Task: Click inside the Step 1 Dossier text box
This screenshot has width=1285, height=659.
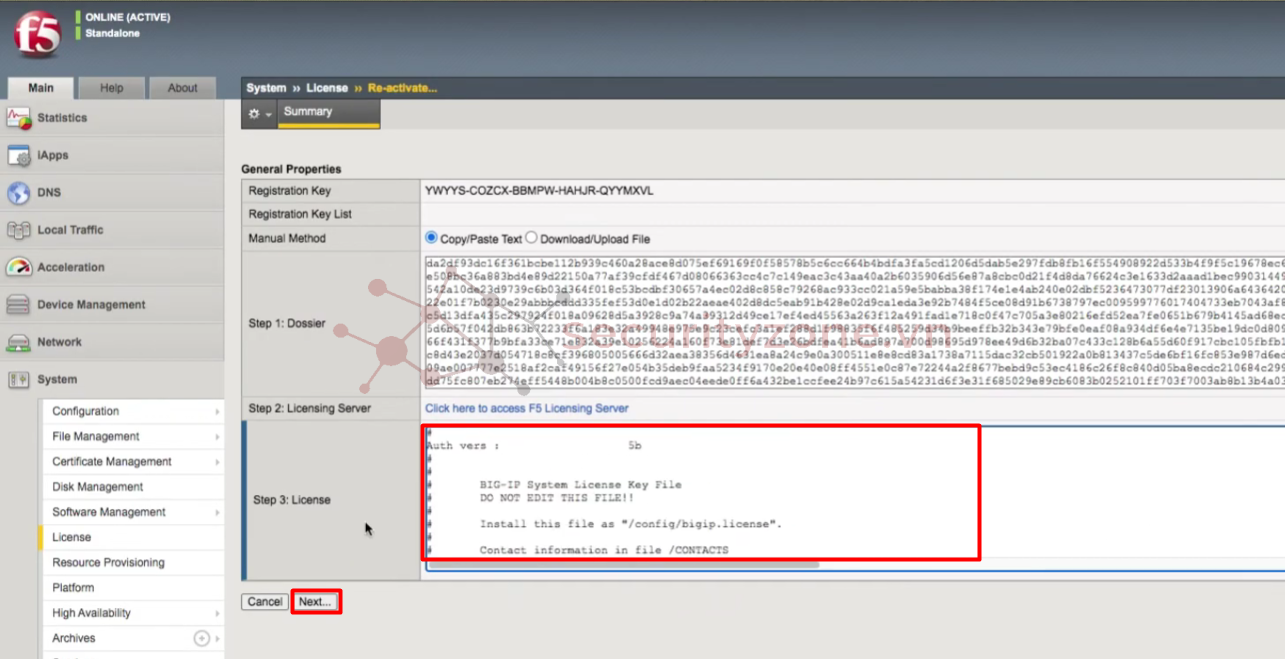Action: click(855, 323)
